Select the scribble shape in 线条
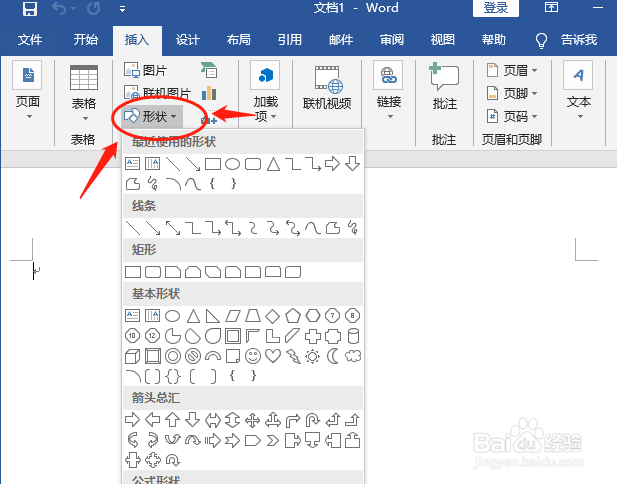Screen dimensions: 617x484 (353, 228)
